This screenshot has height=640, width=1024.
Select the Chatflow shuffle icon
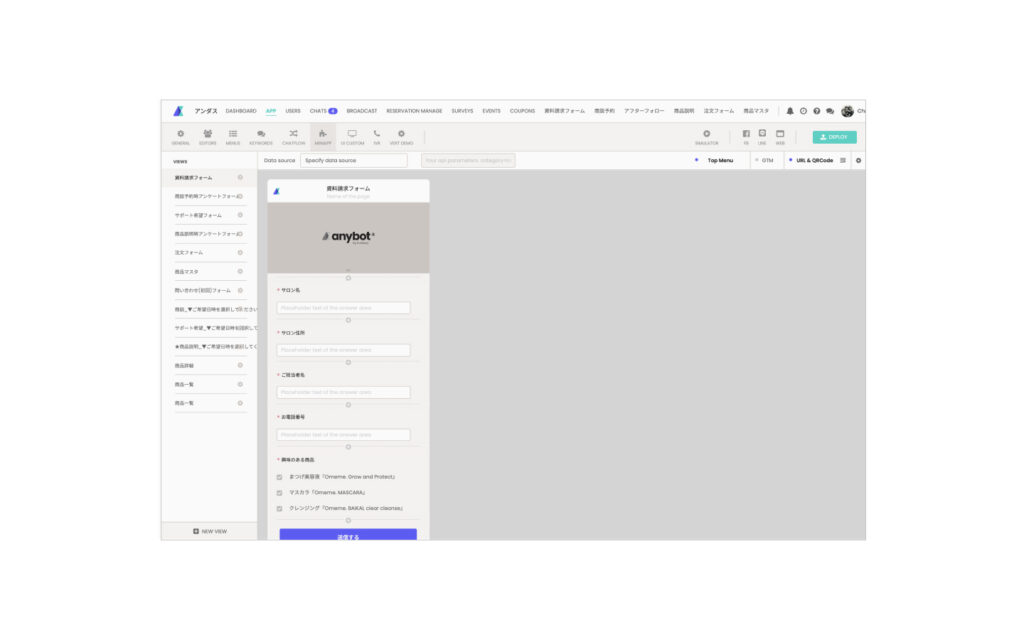[293, 135]
